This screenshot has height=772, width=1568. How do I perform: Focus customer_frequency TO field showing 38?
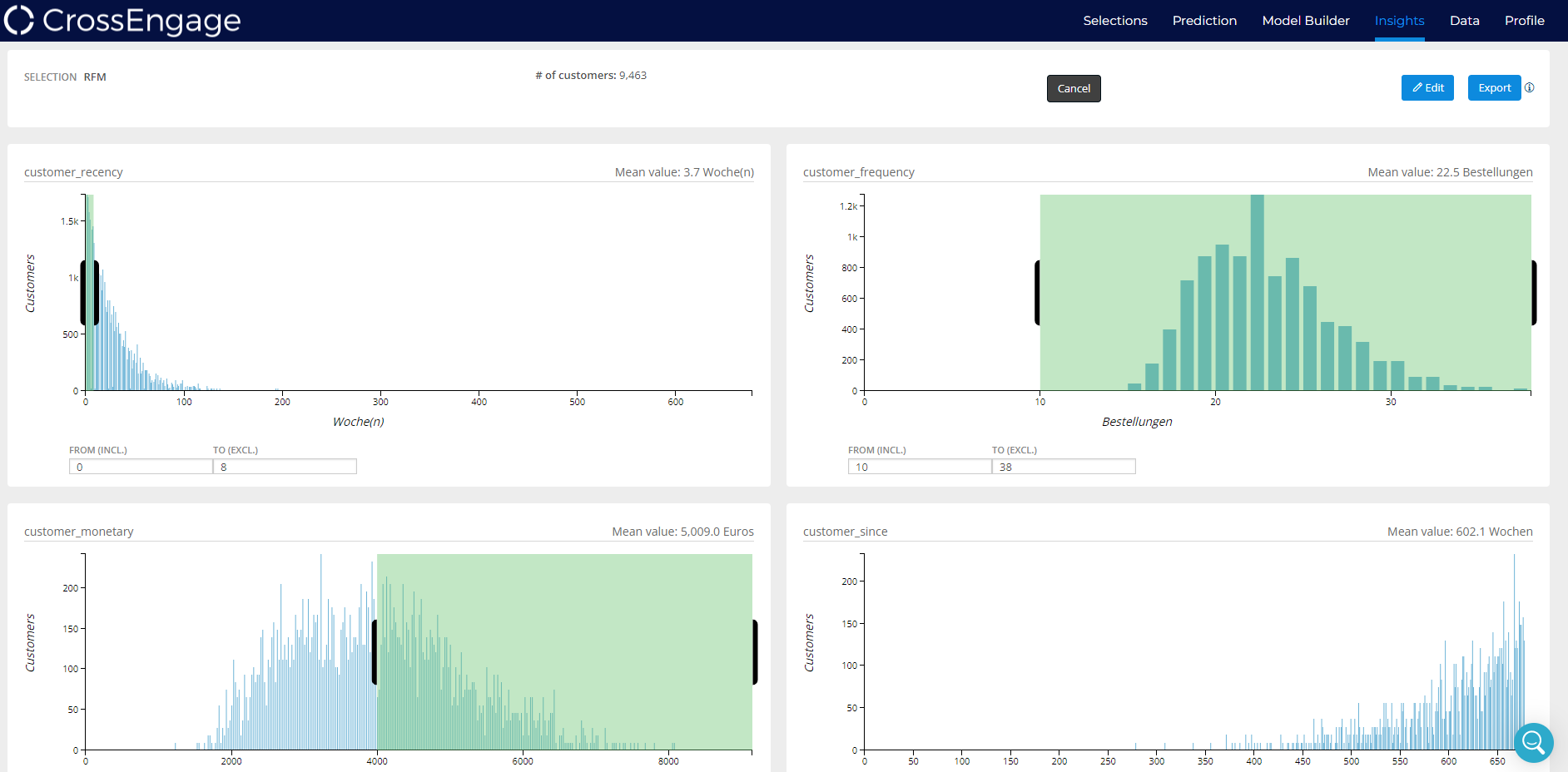point(1064,467)
